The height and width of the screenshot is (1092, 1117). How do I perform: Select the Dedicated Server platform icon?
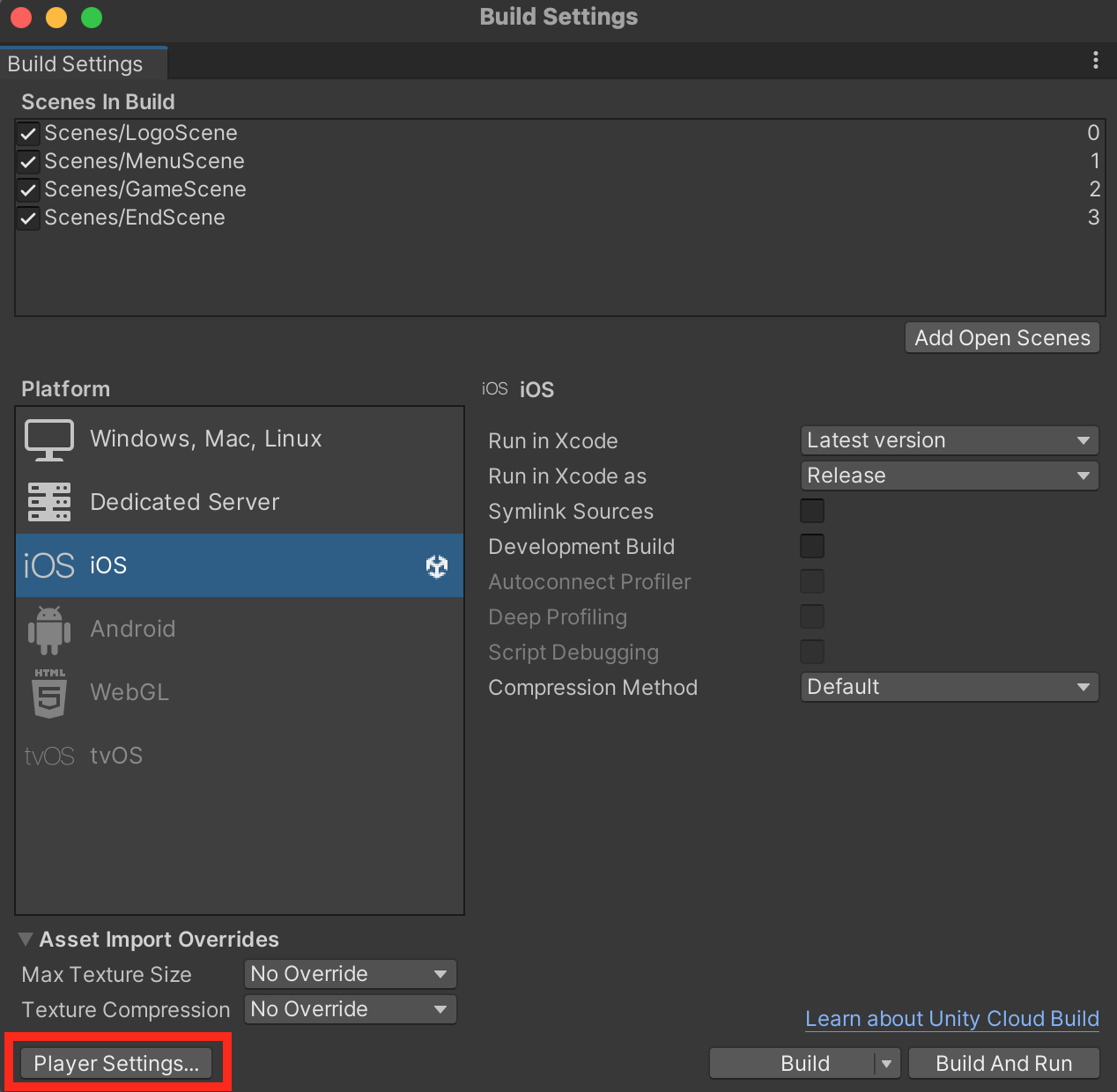49,502
